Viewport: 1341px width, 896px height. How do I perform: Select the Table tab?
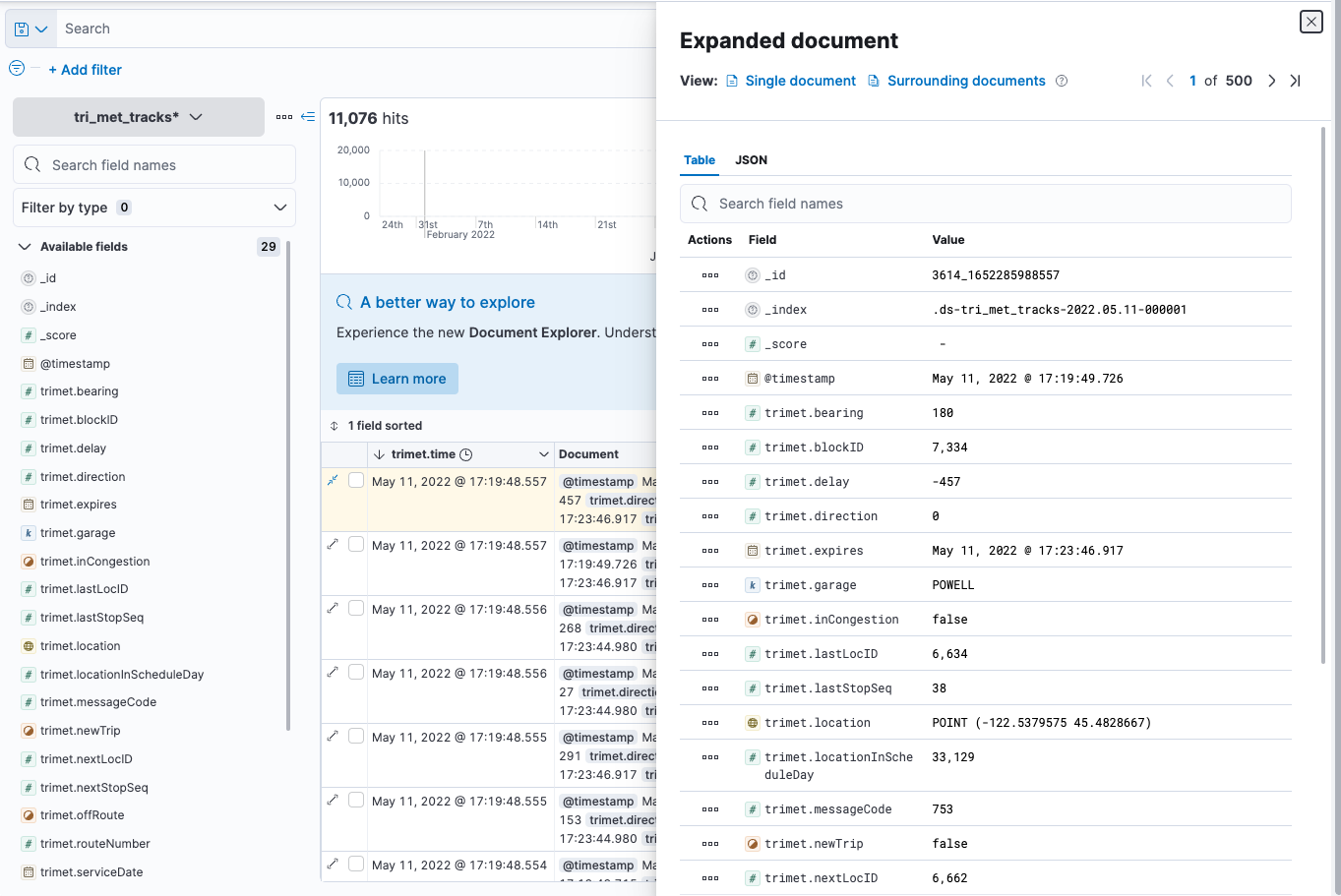(700, 160)
